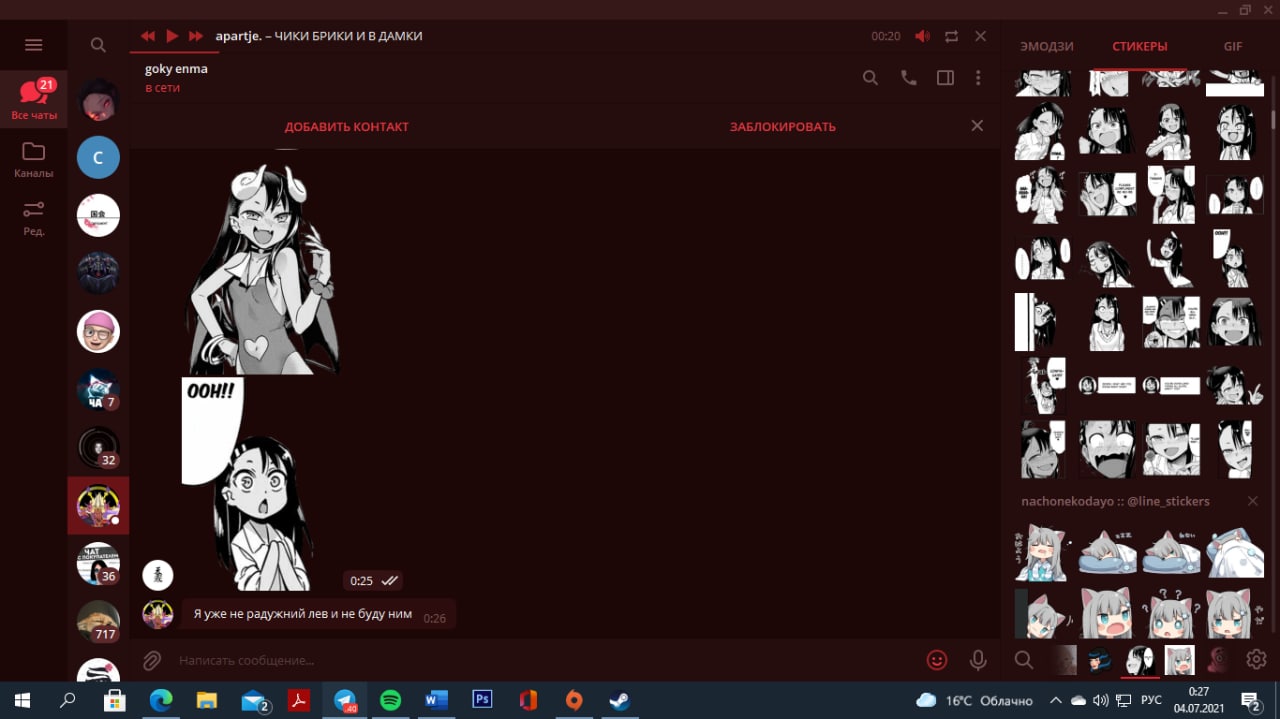
Task: Open Windows notification center
Action: pyautogui.click(x=1251, y=700)
